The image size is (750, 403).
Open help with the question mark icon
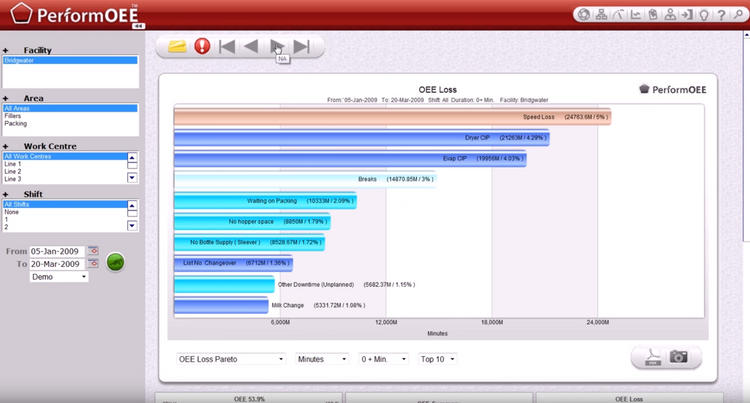[x=721, y=14]
